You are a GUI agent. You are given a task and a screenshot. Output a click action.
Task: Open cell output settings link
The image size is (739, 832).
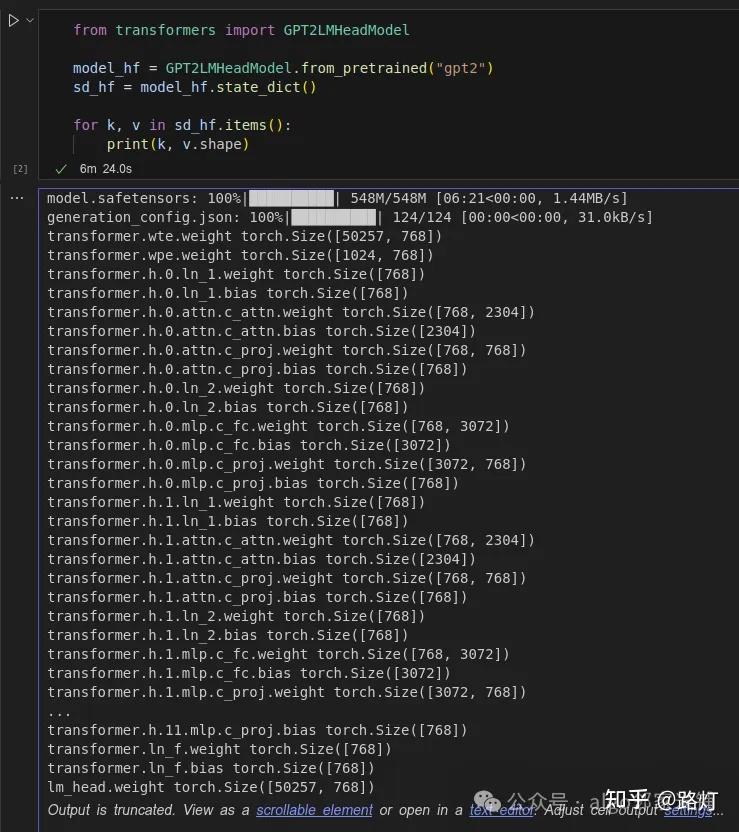click(x=689, y=810)
